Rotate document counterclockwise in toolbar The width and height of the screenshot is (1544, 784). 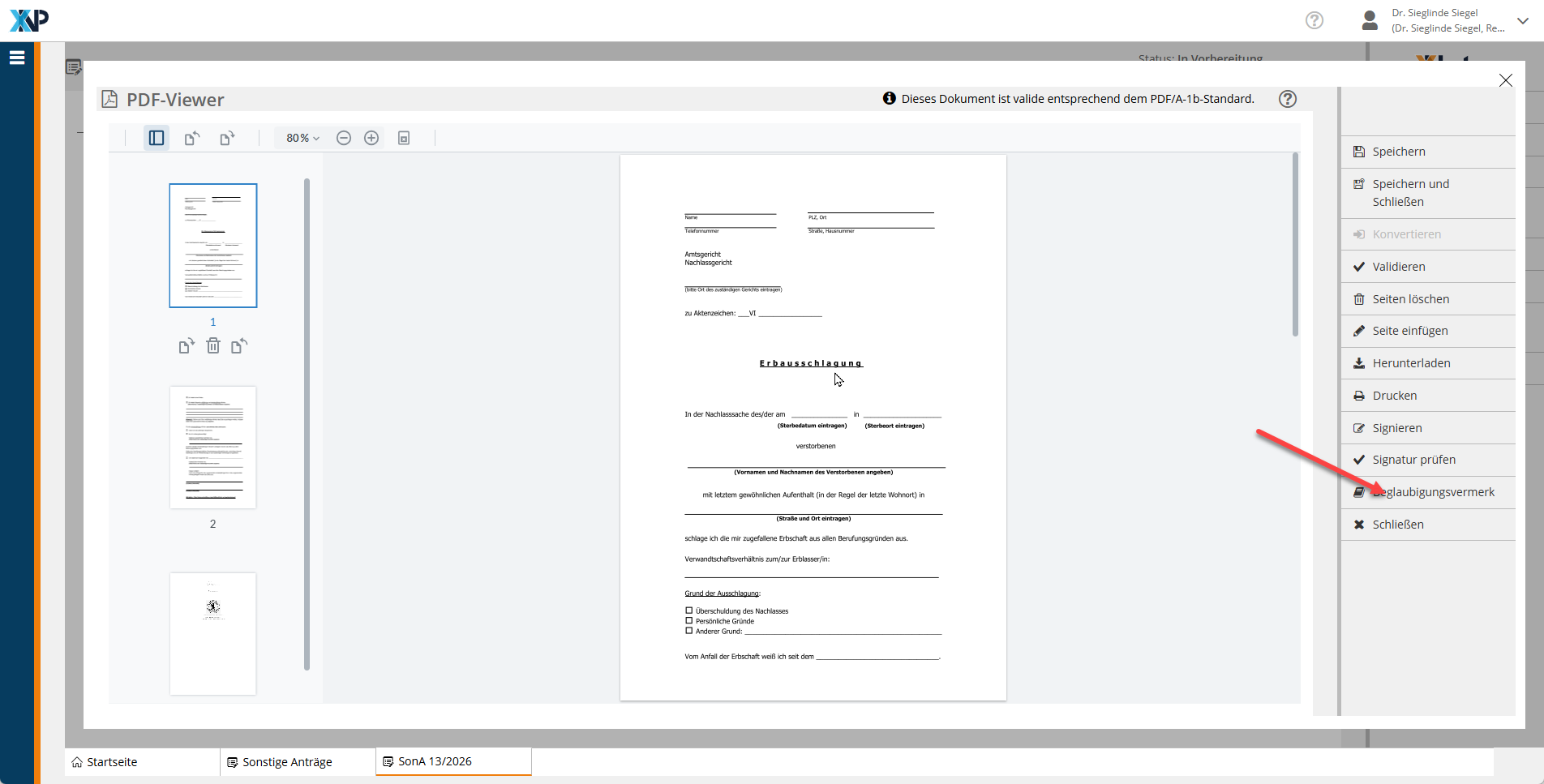tap(191, 138)
